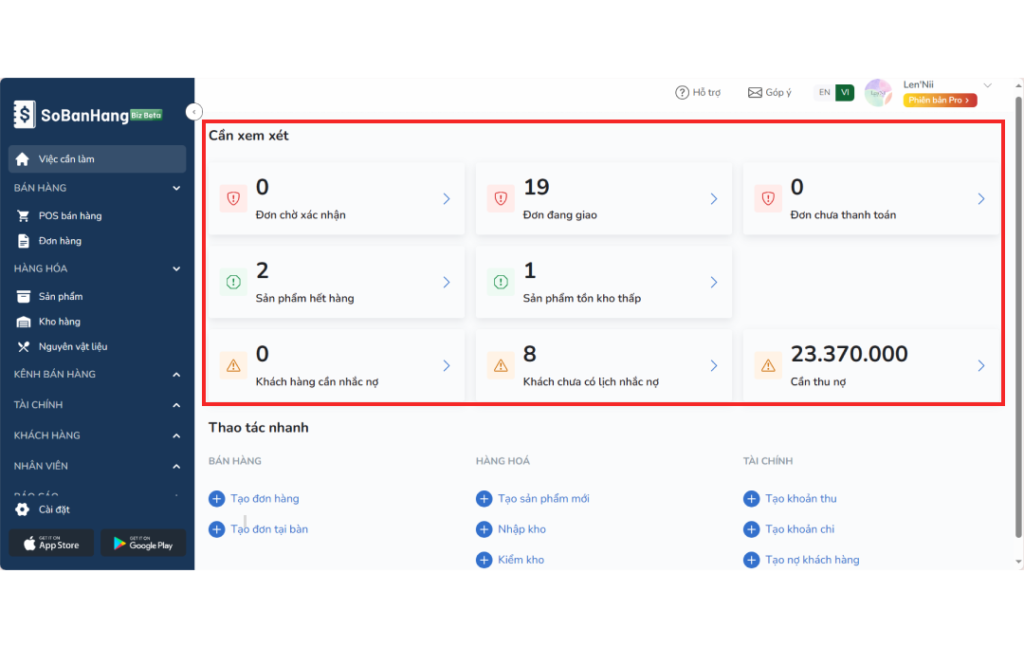Click the green alert icon for Sản phẩm hết hàng
Image resolution: width=1024 pixels, height=647 pixels.
pos(233,282)
